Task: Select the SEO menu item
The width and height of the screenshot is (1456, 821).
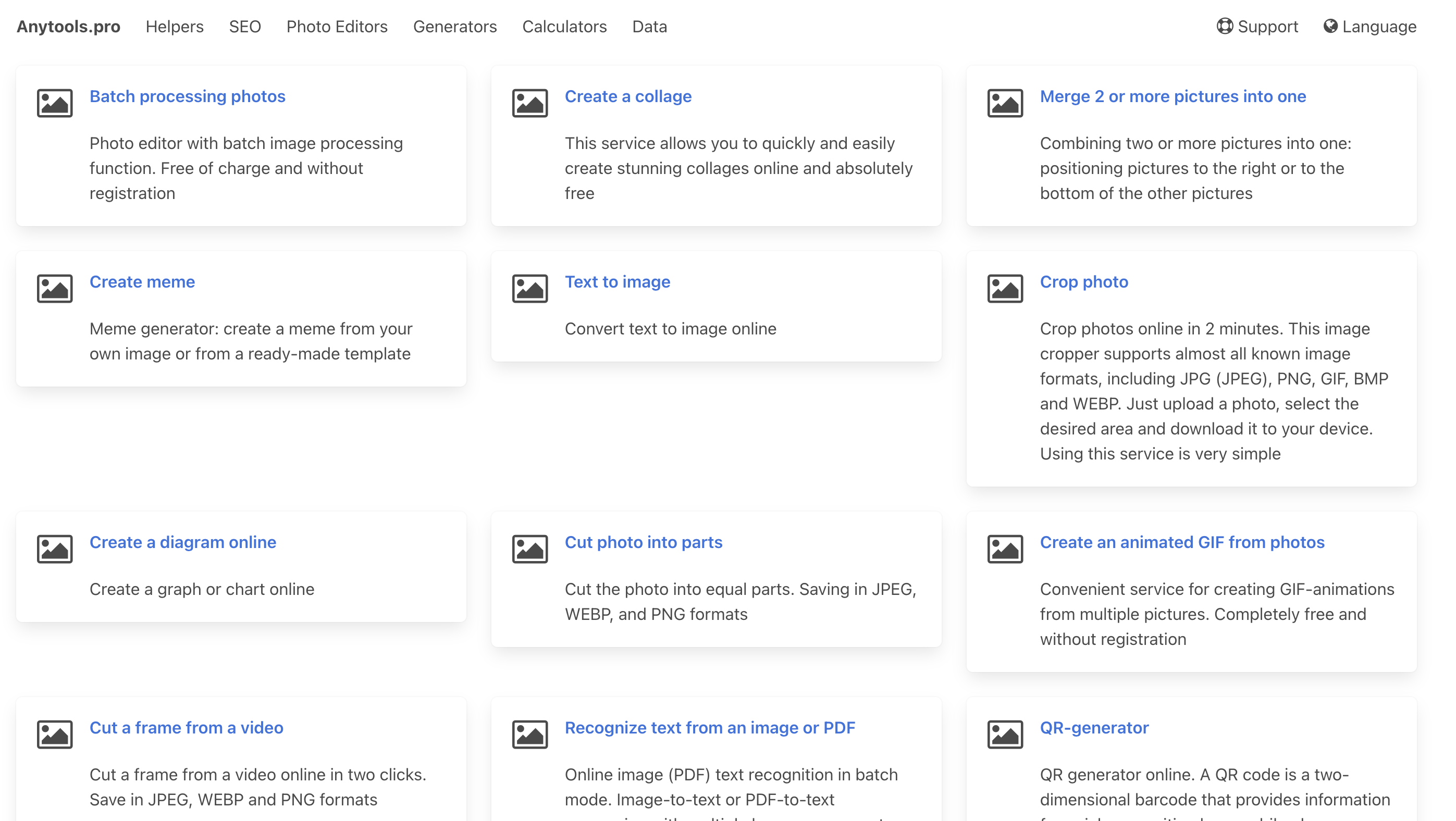Action: (x=245, y=27)
